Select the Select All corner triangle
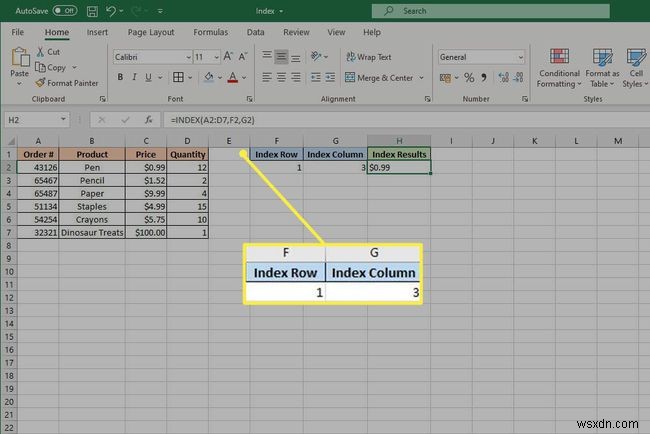This screenshot has width=650, height=434. [10, 141]
